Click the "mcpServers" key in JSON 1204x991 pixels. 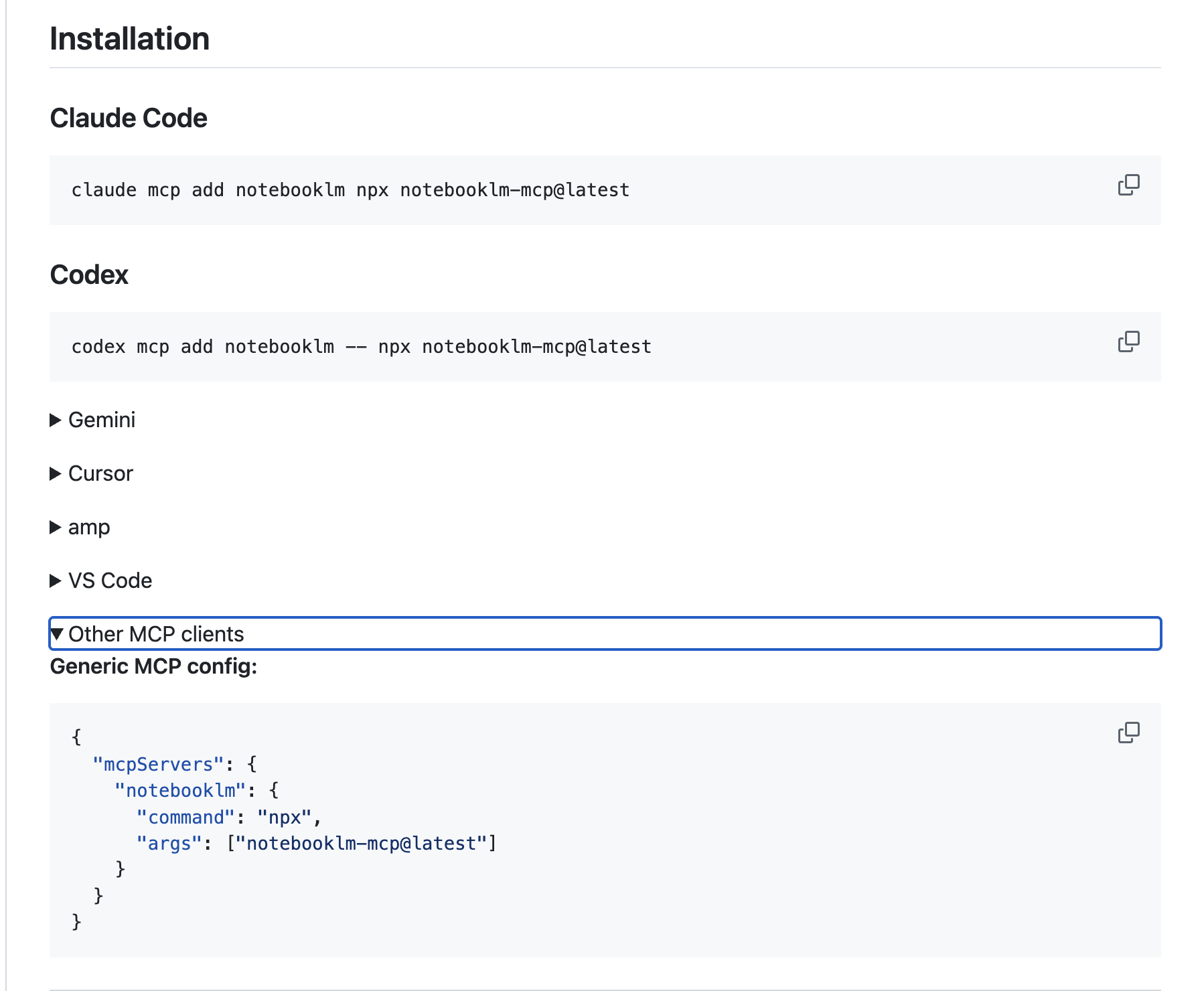point(159,764)
